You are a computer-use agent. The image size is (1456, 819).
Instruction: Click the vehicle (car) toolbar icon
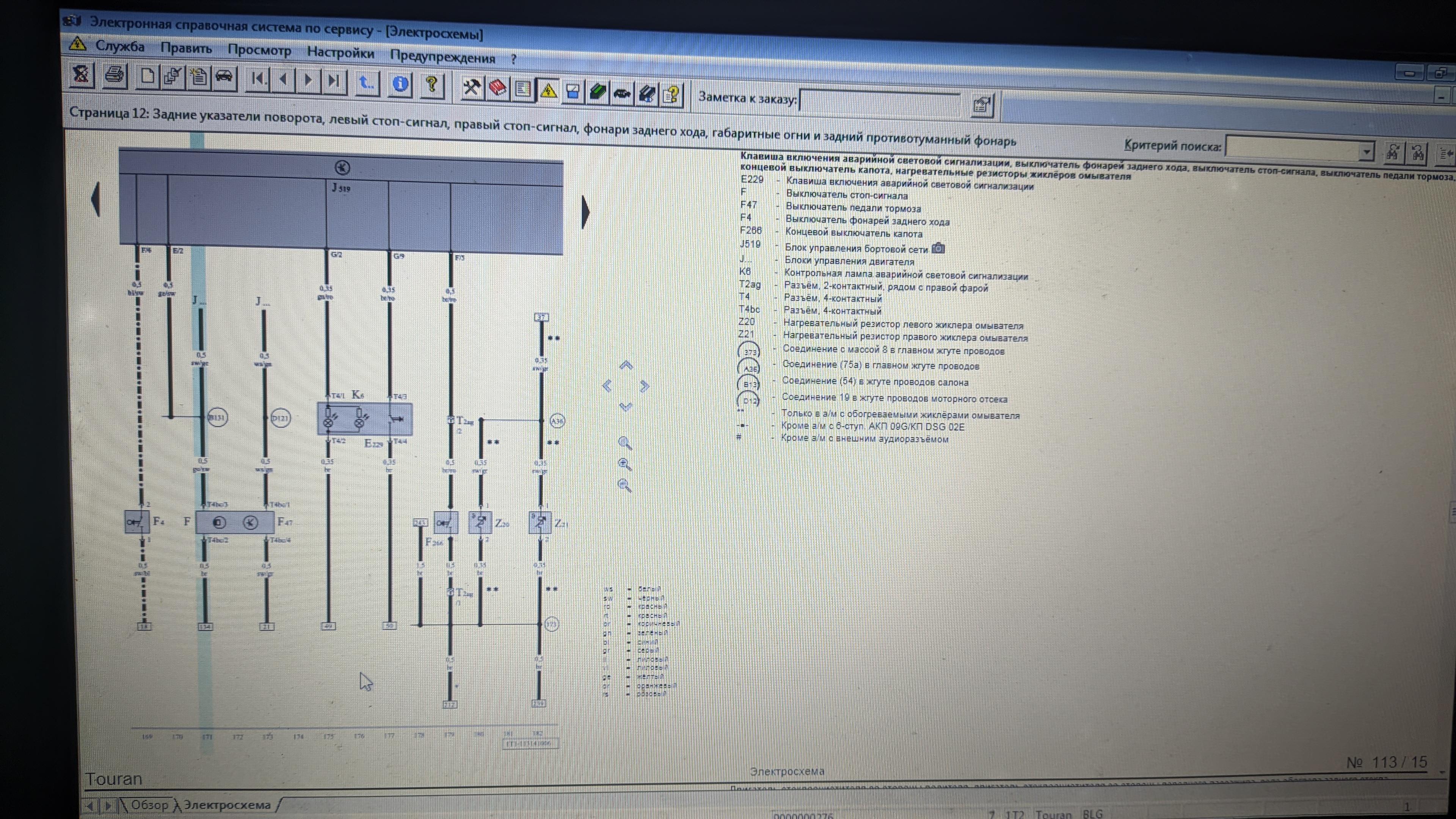click(x=224, y=78)
